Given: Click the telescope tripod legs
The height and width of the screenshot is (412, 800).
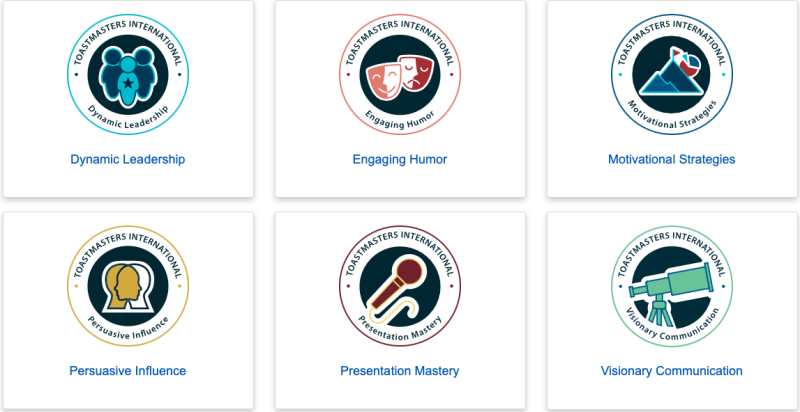Looking at the screenshot, I should coord(660,312).
